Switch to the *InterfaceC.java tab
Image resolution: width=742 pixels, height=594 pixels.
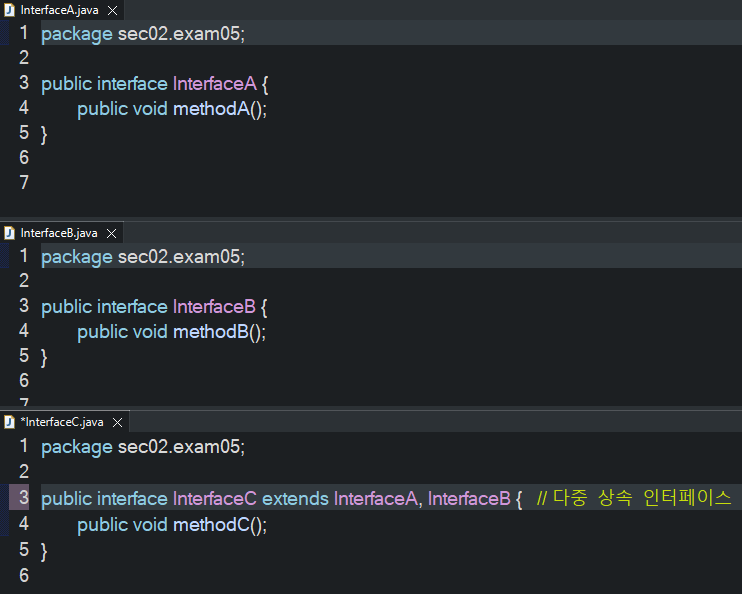62,422
